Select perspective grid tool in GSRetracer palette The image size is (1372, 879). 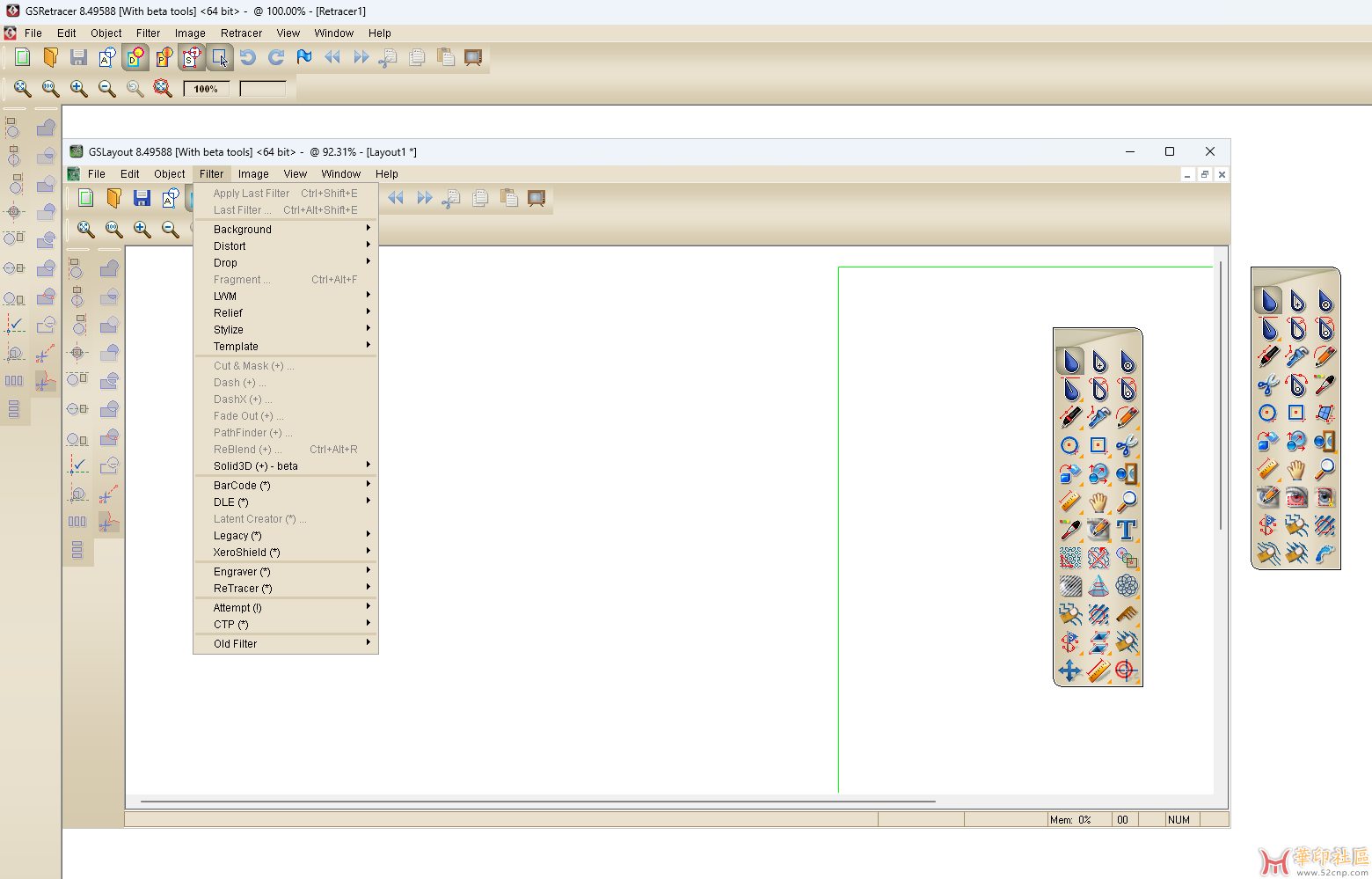(1325, 413)
